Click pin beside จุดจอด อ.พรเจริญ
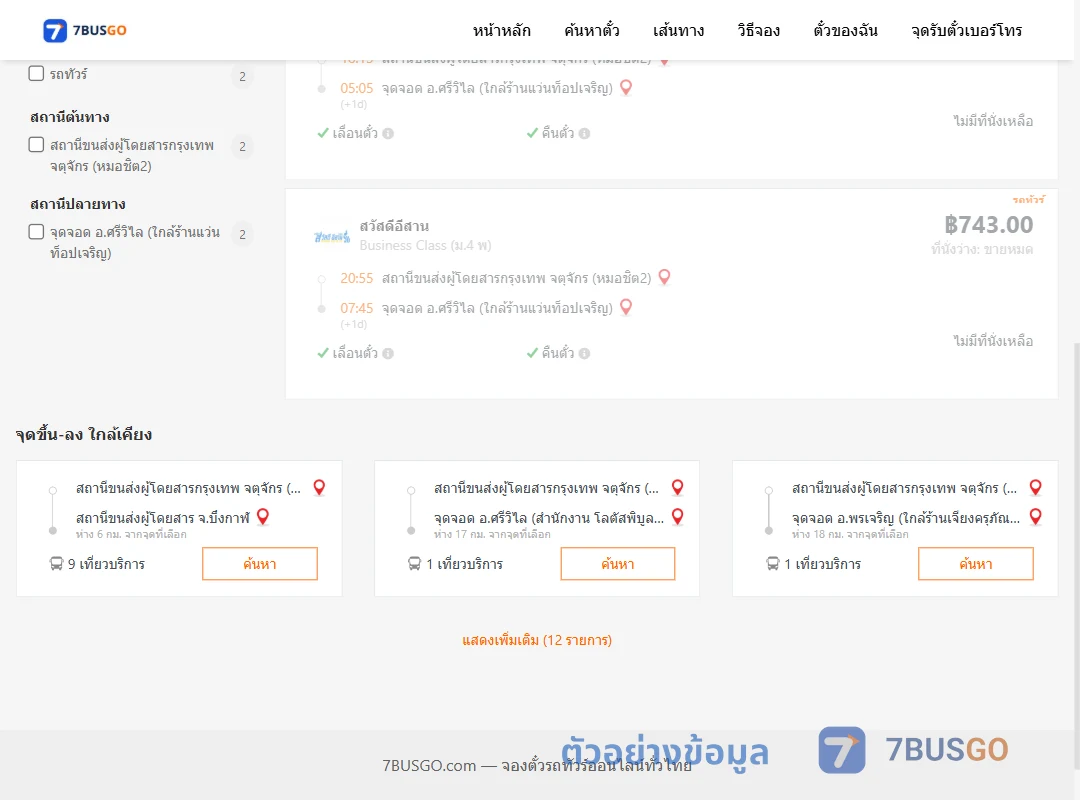The width and height of the screenshot is (1080, 800). (x=1035, y=516)
